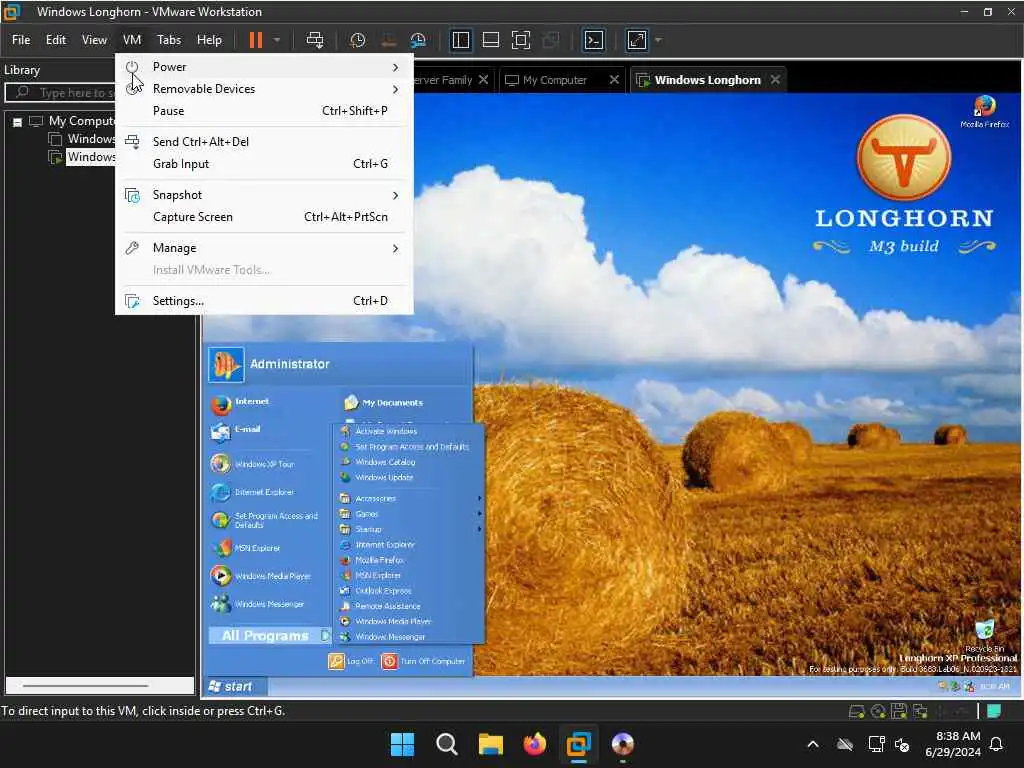
Task: Open Settings... from the VM menu
Action: click(x=264, y=301)
